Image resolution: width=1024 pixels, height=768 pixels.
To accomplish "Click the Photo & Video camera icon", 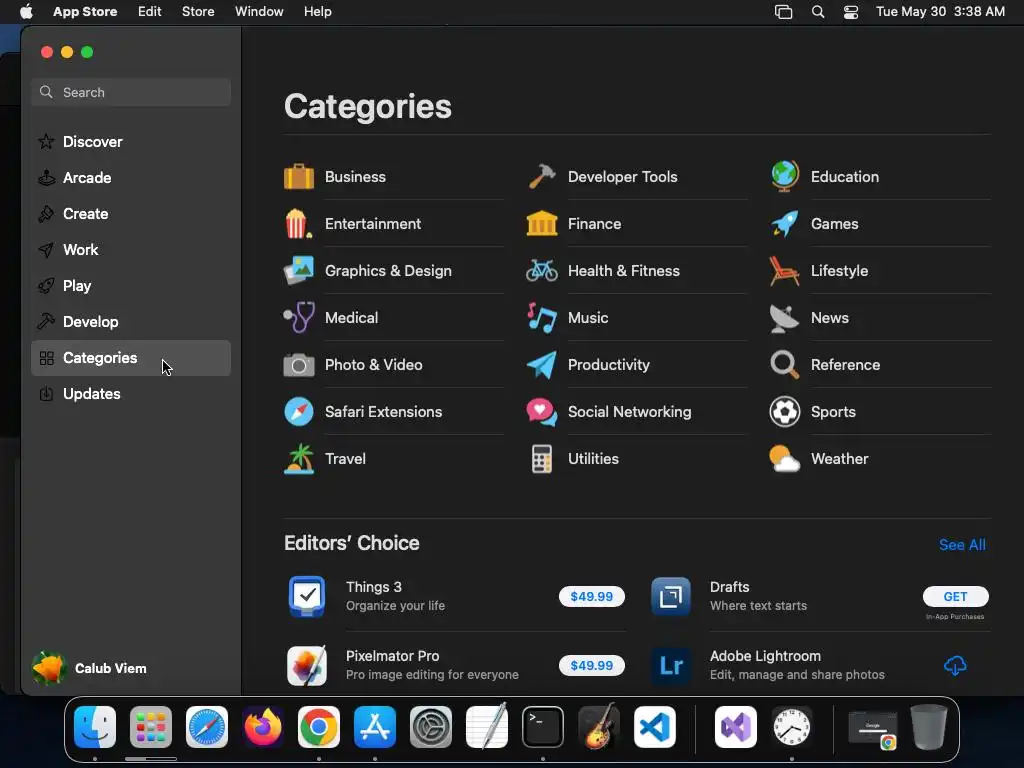I will point(299,365).
